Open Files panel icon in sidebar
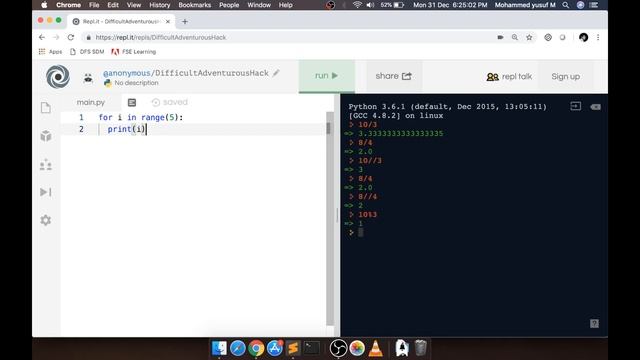The image size is (640, 360). 46,108
